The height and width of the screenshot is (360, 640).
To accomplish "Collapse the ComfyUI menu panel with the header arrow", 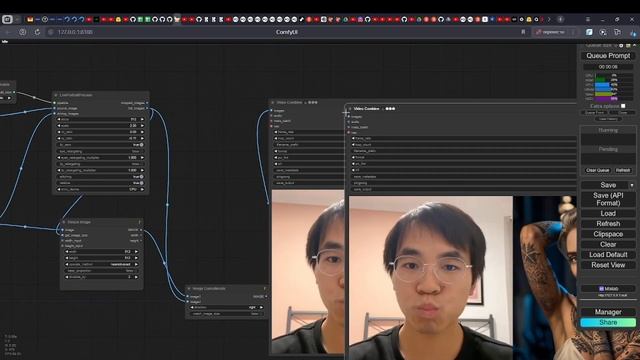I will coord(634,45).
